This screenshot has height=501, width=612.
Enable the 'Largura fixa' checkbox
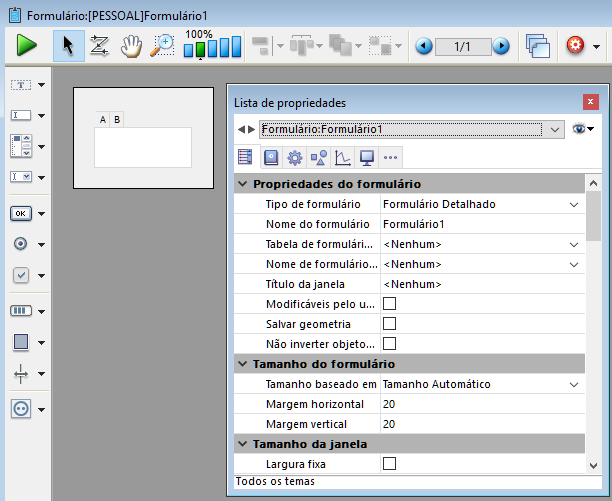390,464
